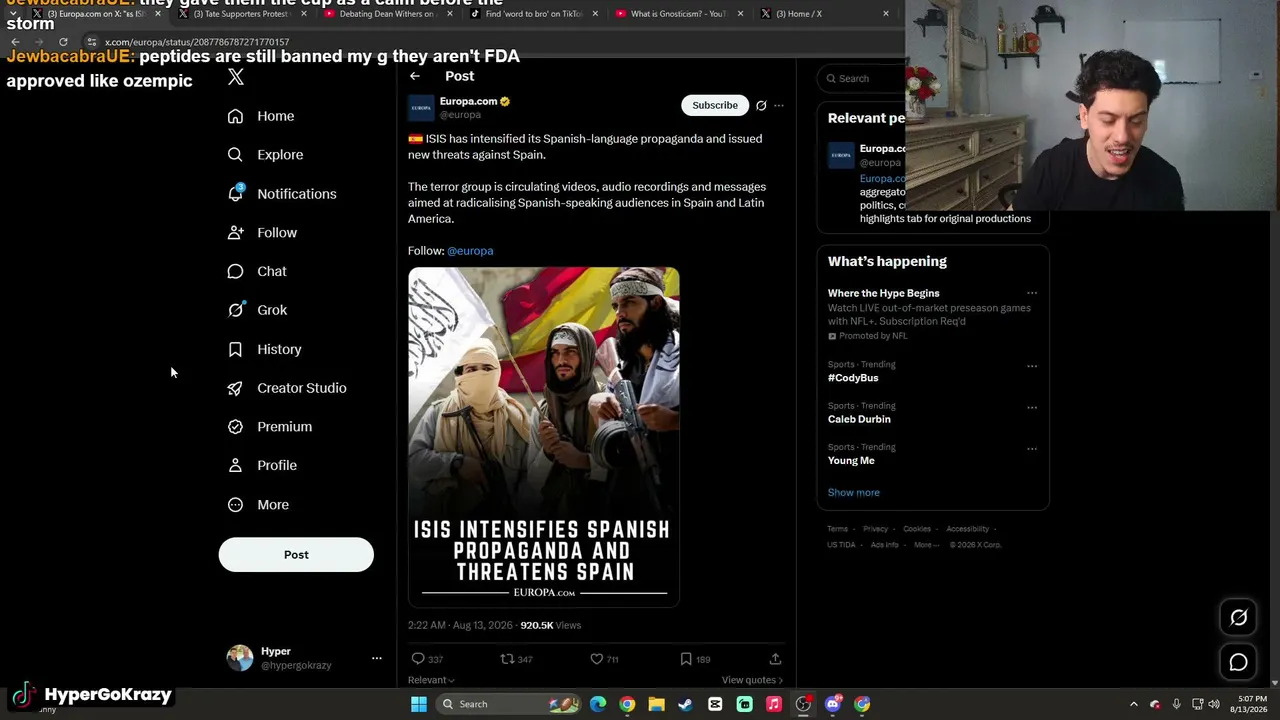Open Chat in the sidebar
This screenshot has height=720, width=1280.
coord(257,271)
